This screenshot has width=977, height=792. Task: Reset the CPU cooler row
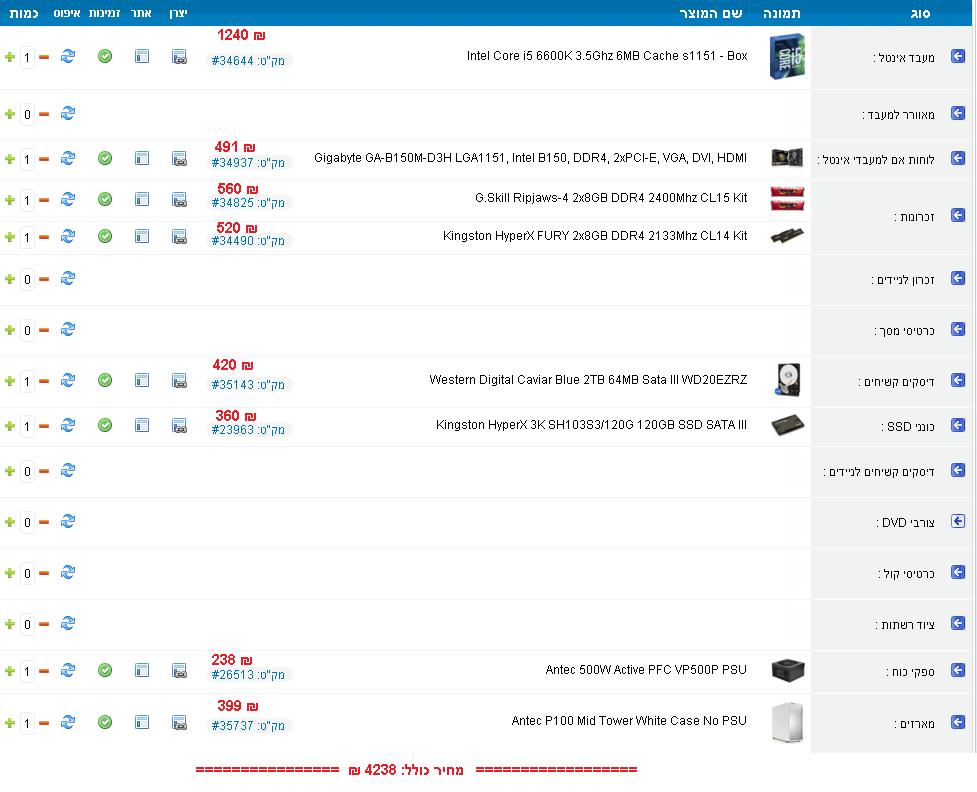click(x=68, y=113)
